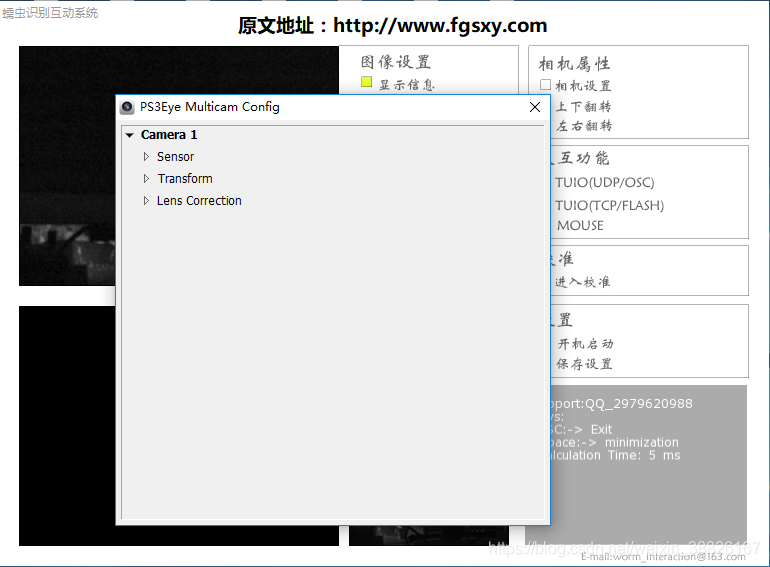Image resolution: width=770 pixels, height=567 pixels.
Task: Click the Calculation Time status text
Action: (616, 456)
